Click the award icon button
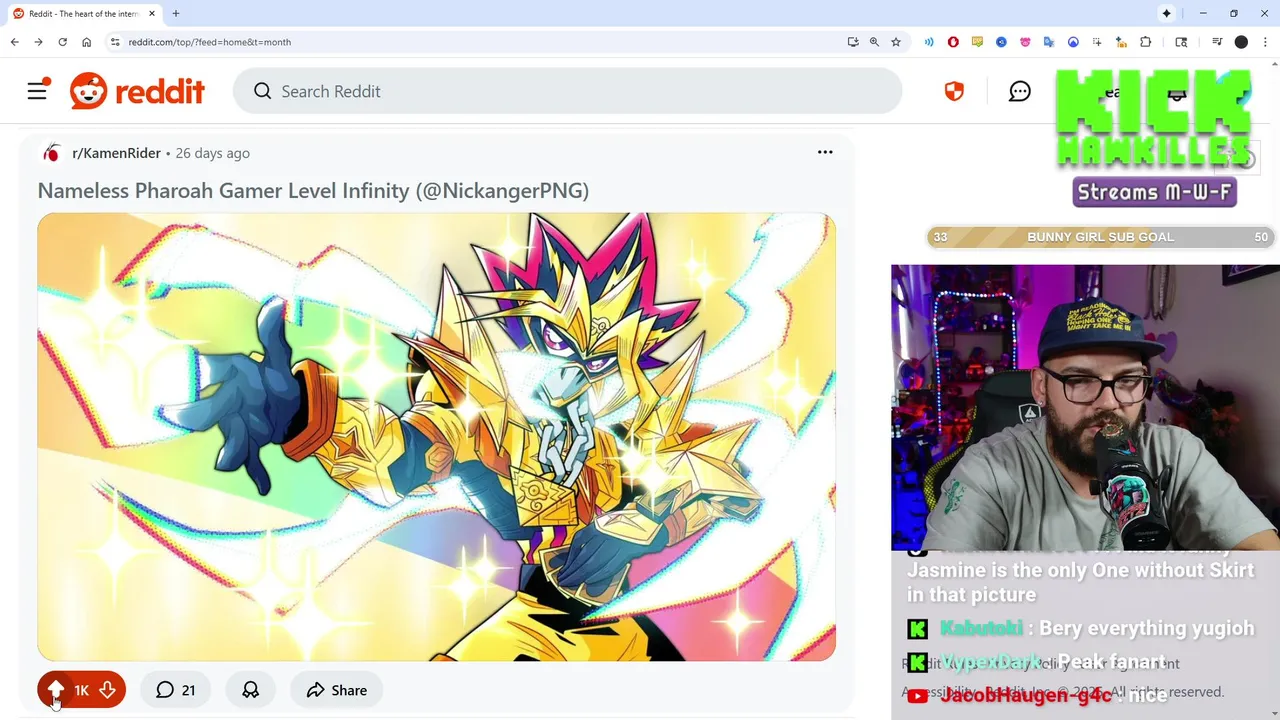Screen dimensions: 1280x720 pyautogui.click(x=250, y=690)
